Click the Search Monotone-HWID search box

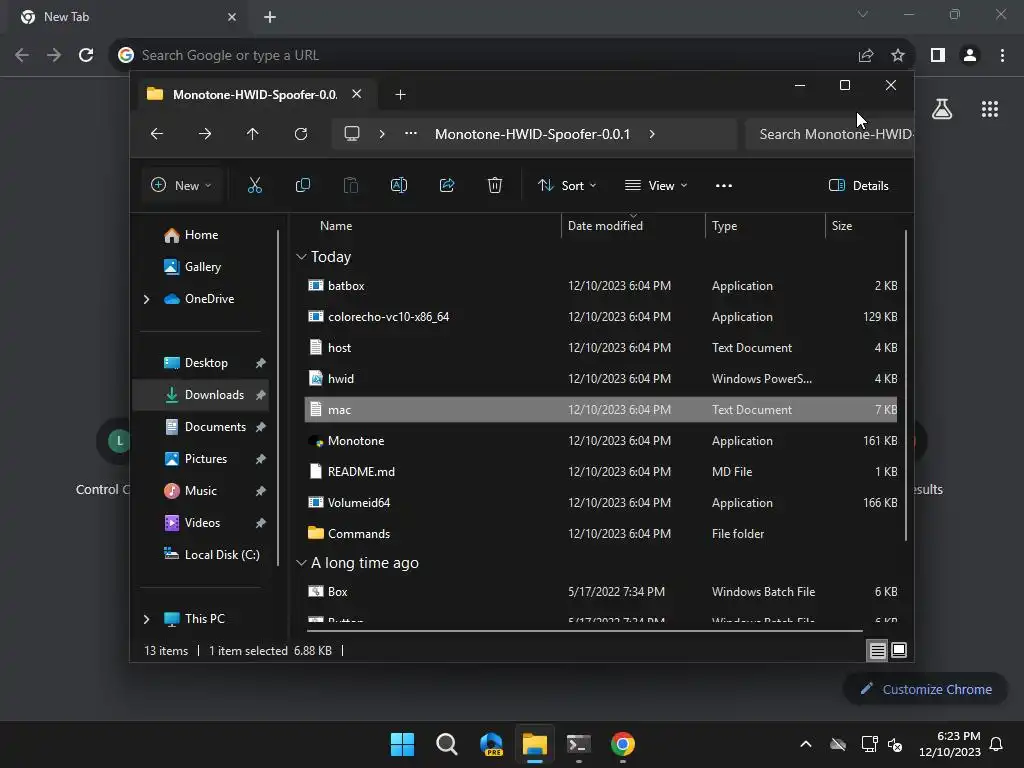[x=829, y=134]
